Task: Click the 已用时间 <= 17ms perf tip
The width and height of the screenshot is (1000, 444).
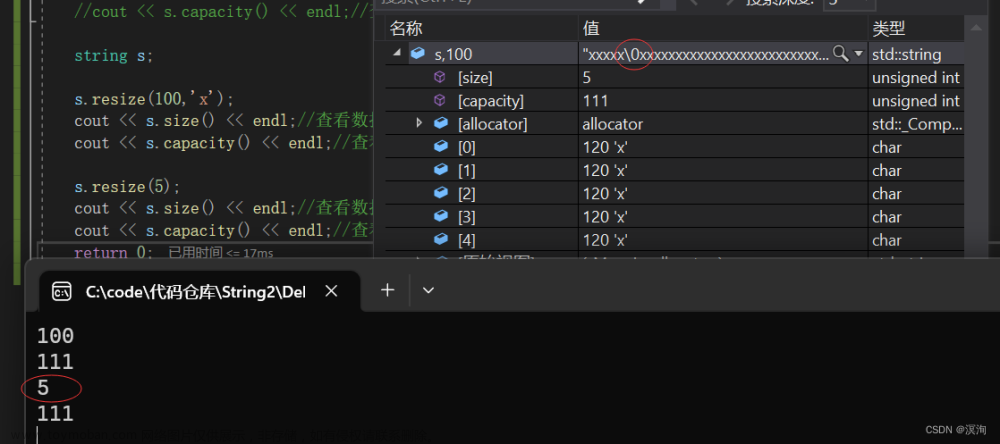Action: (x=220, y=253)
